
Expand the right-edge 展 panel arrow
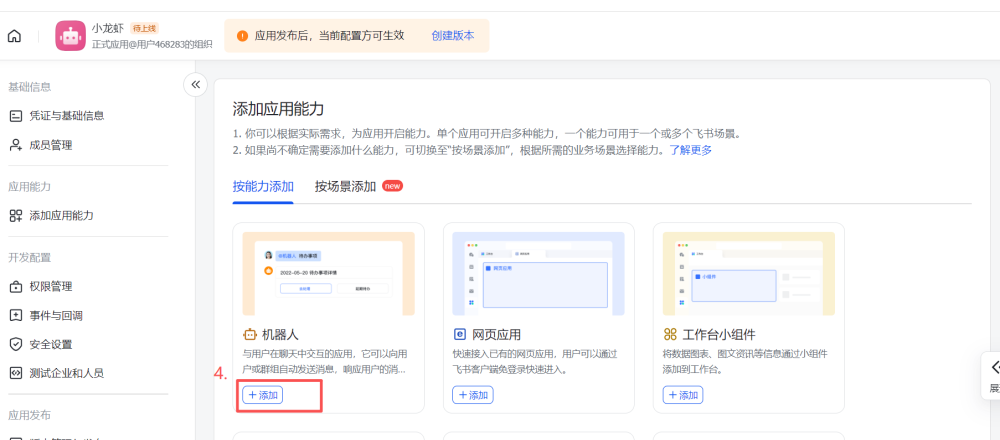click(x=994, y=368)
